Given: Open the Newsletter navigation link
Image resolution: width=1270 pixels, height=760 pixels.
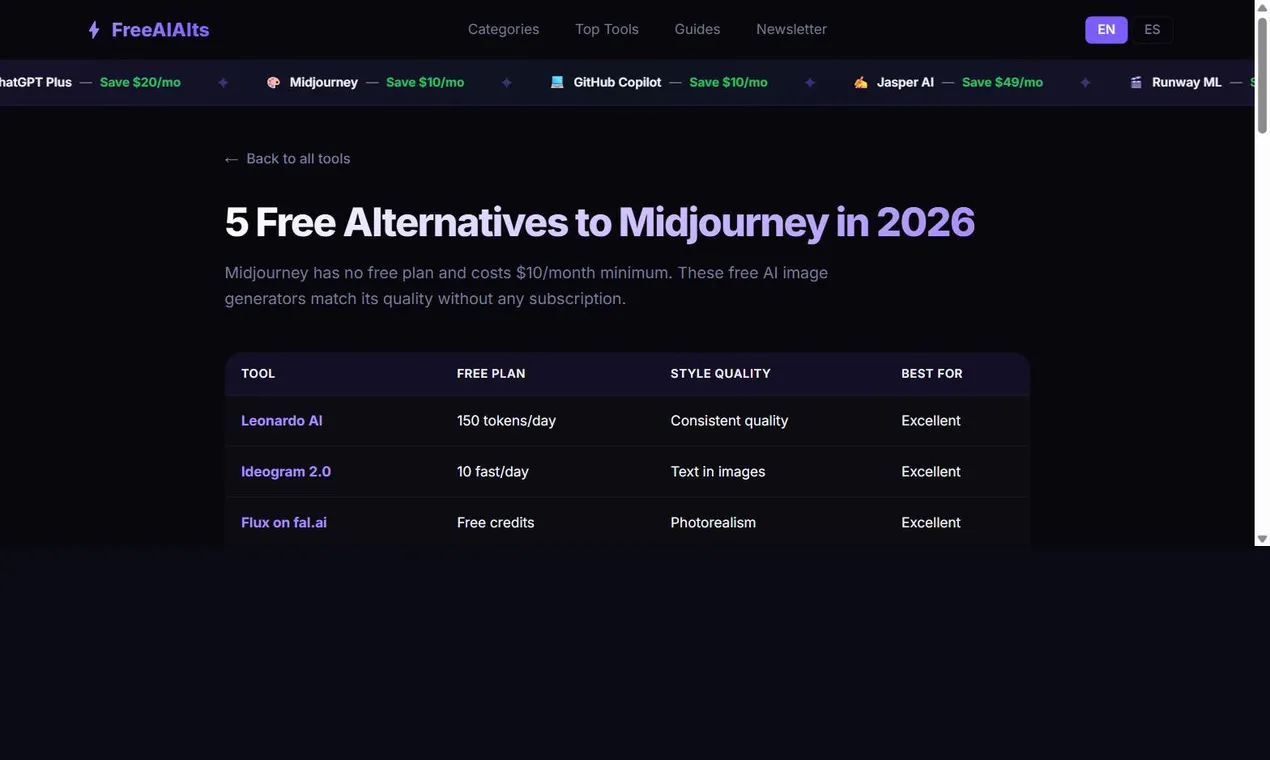Looking at the screenshot, I should click(791, 29).
